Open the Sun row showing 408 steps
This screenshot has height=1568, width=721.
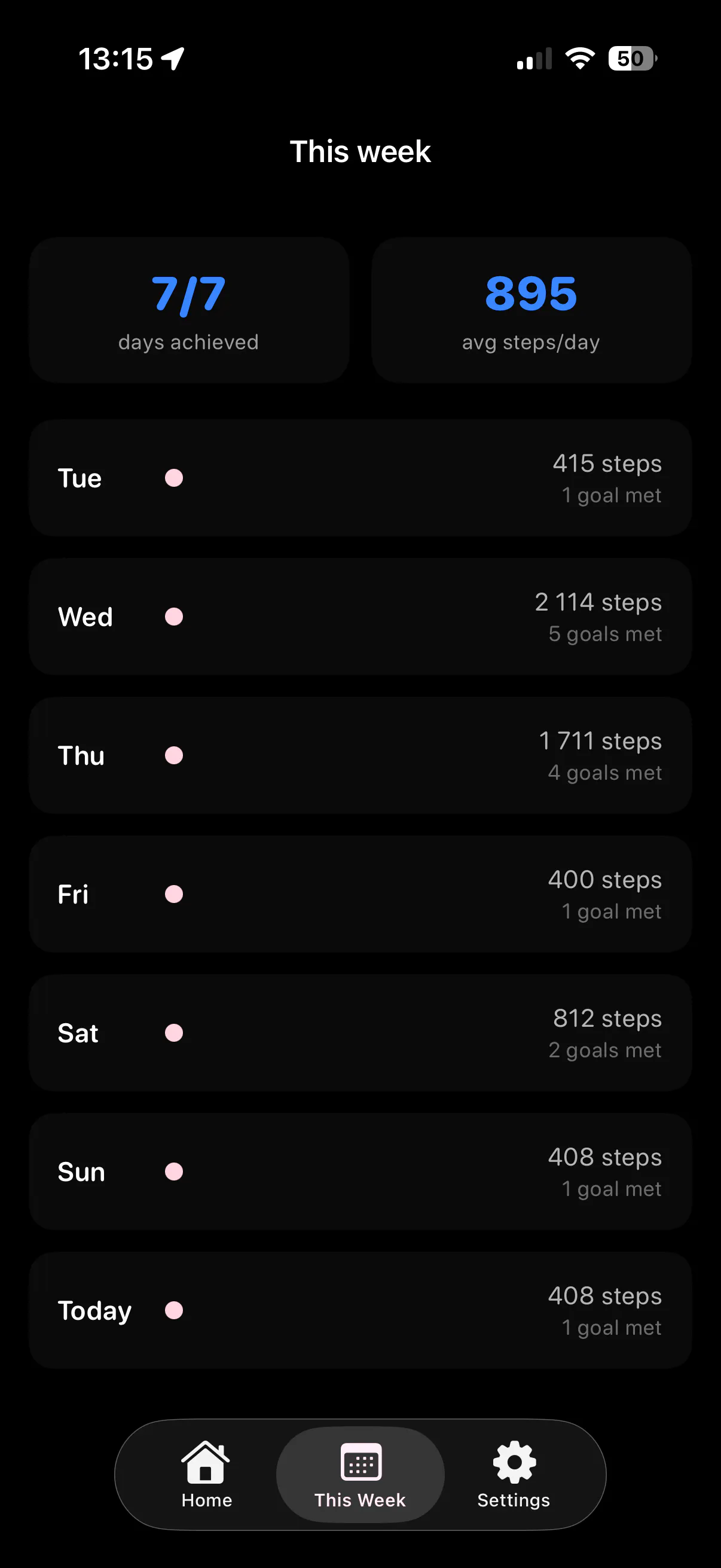pyautogui.click(x=360, y=1172)
